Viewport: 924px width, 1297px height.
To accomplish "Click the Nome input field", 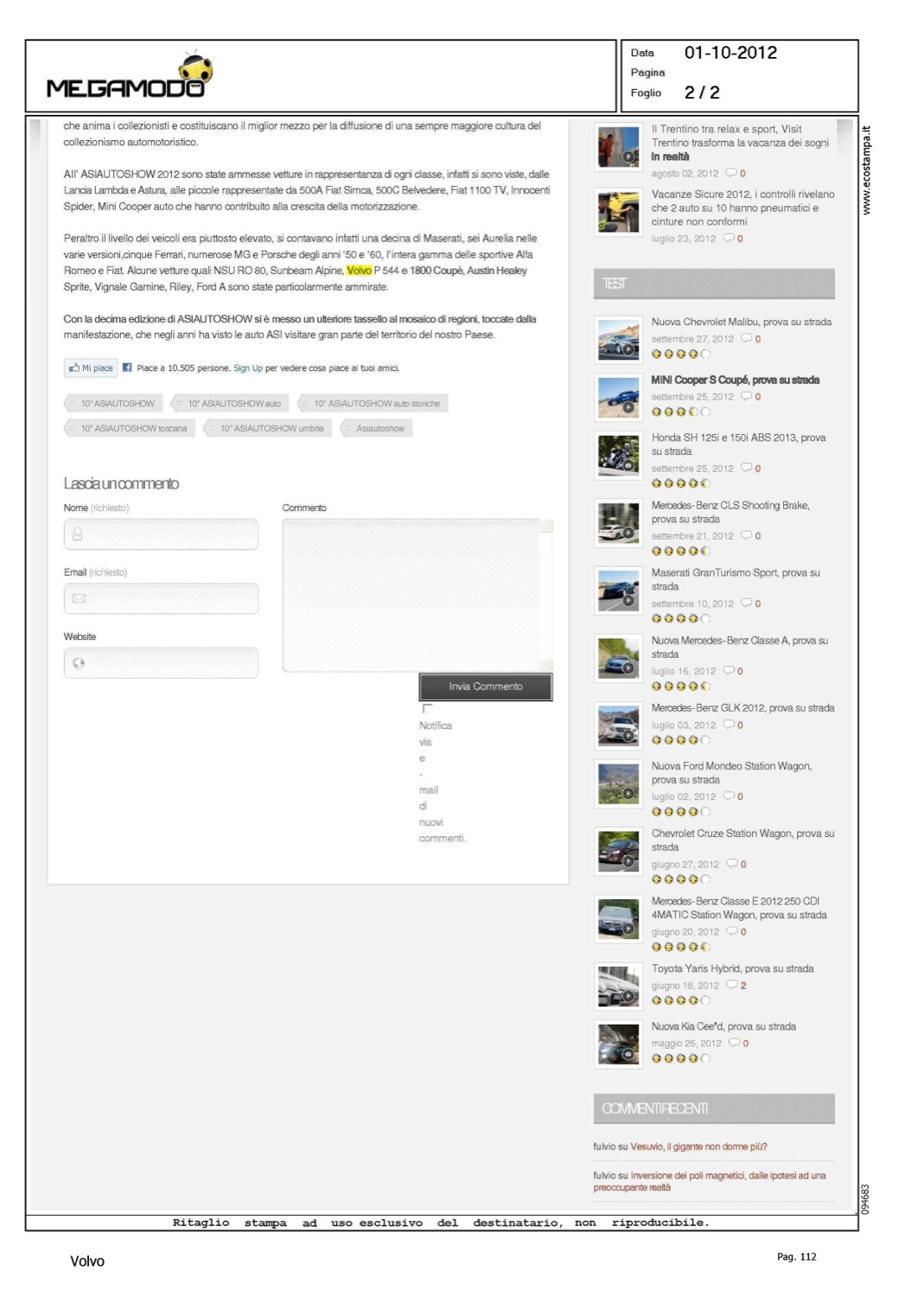I will [x=161, y=534].
